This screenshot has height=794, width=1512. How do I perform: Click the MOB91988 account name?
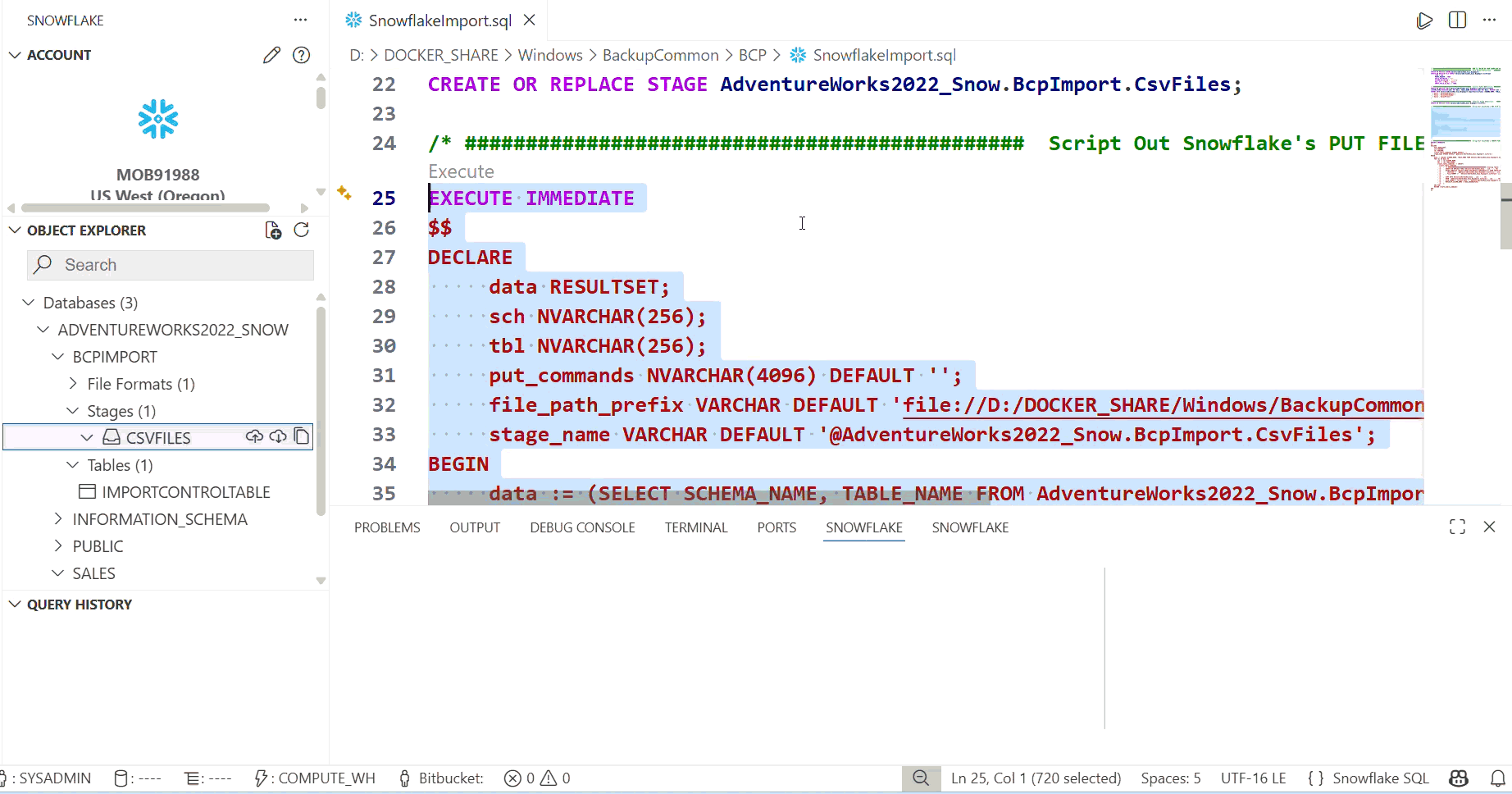coord(158,175)
